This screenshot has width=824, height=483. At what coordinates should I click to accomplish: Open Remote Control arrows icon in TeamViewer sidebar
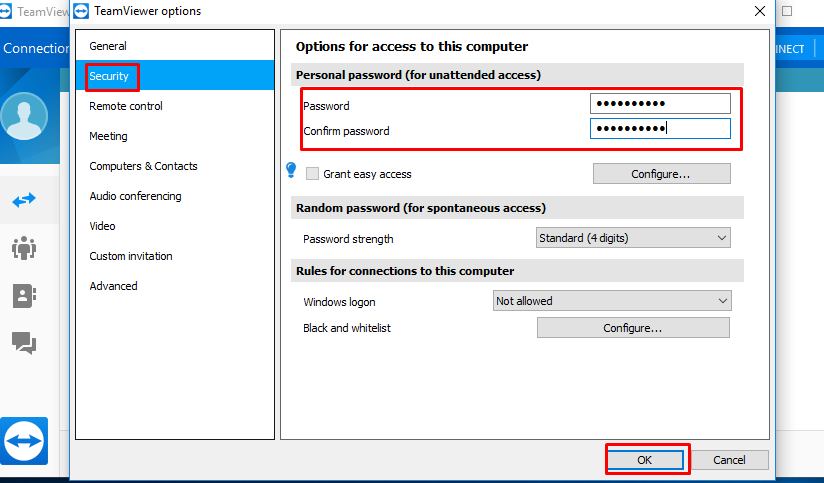tap(24, 200)
